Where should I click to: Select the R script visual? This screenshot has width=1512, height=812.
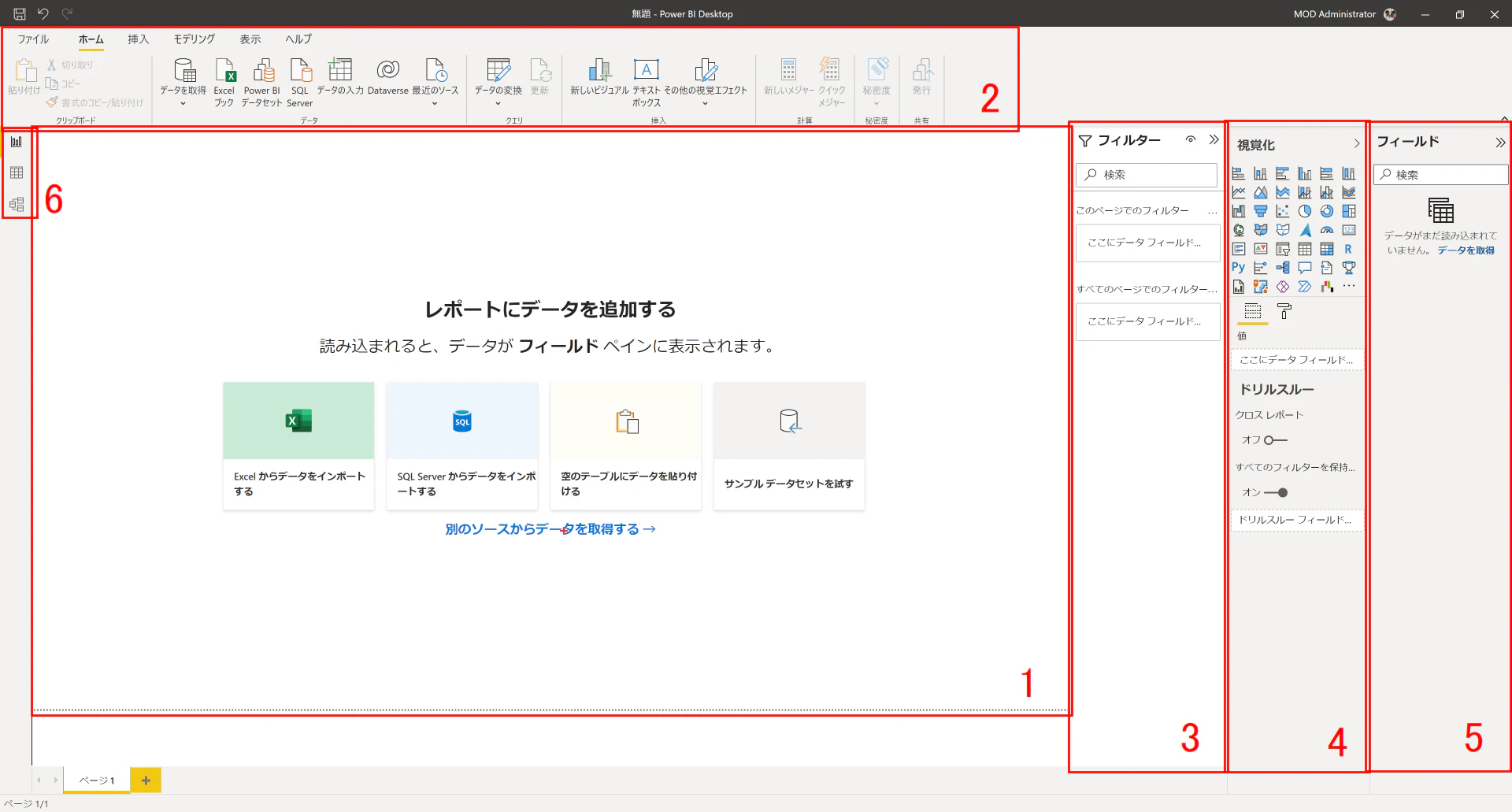1349,249
